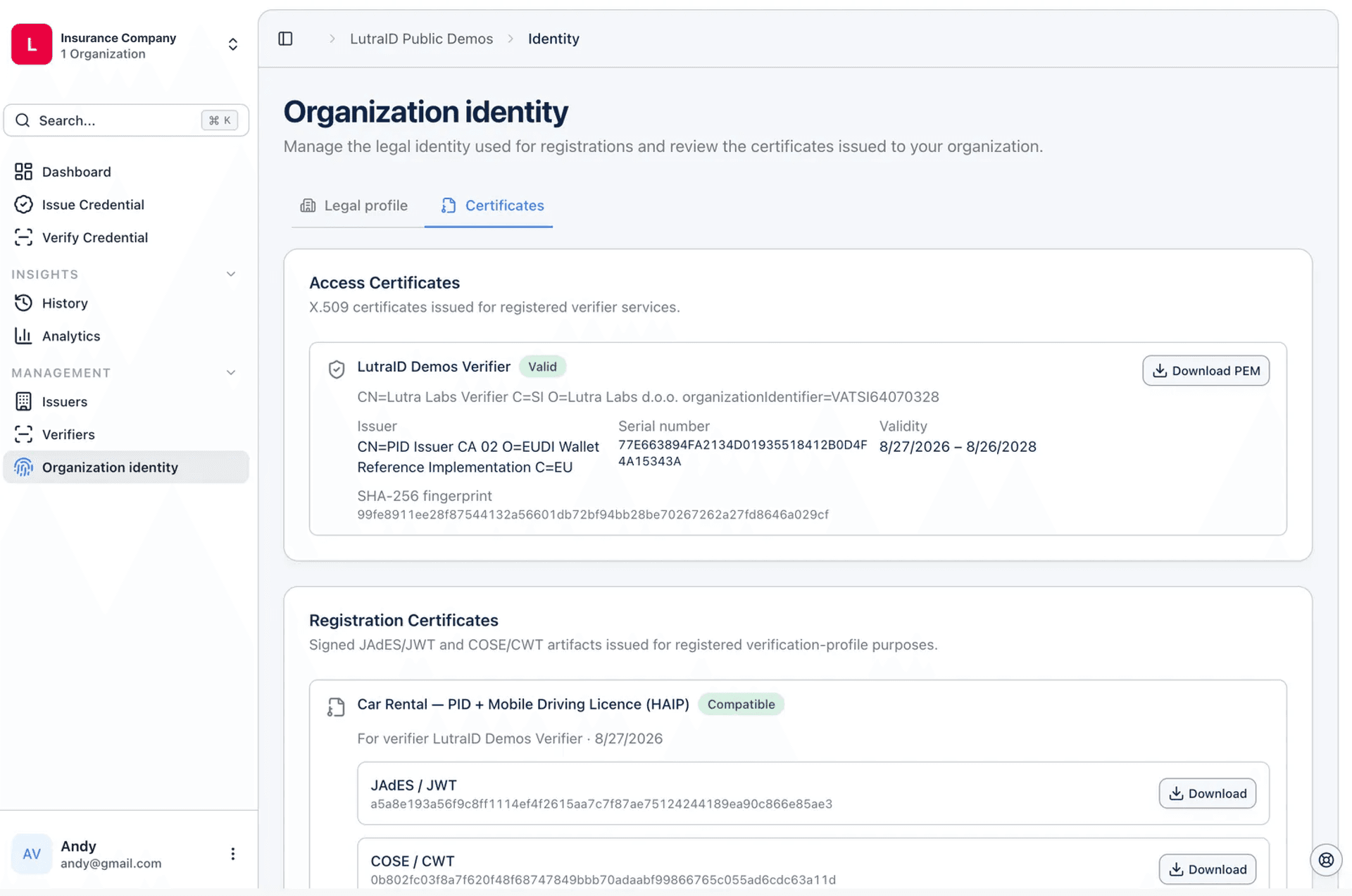1352x896 pixels.
Task: Open the help lifebuoy icon
Action: click(1326, 860)
